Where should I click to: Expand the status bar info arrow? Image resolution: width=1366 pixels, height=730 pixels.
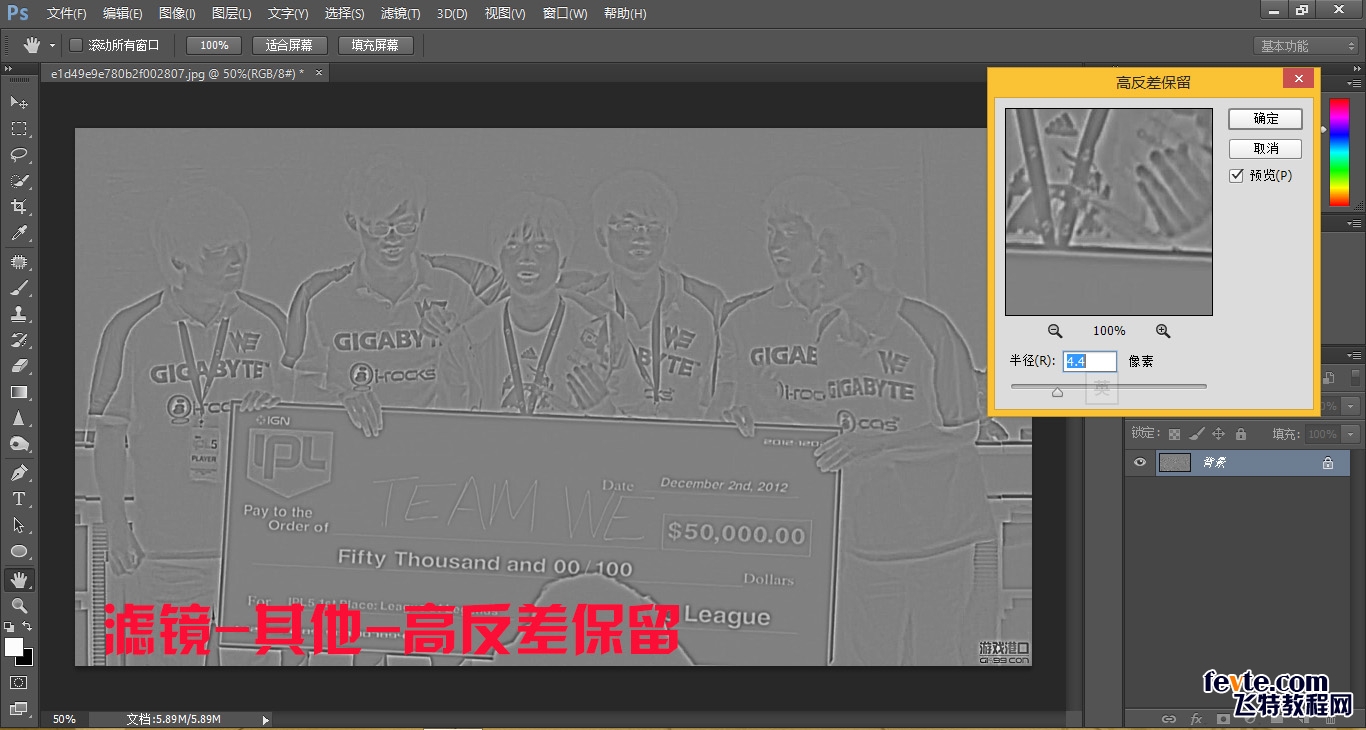(x=265, y=719)
